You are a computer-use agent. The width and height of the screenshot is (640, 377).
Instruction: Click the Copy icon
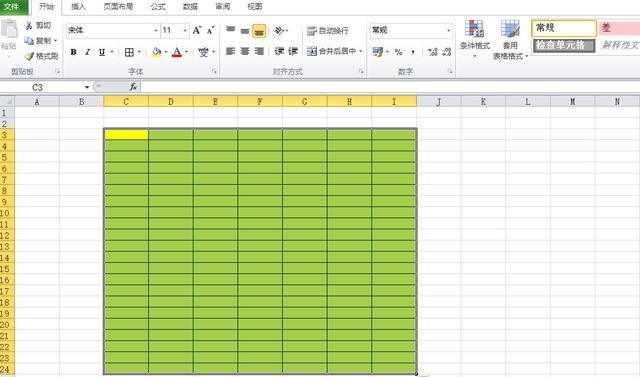point(29,41)
